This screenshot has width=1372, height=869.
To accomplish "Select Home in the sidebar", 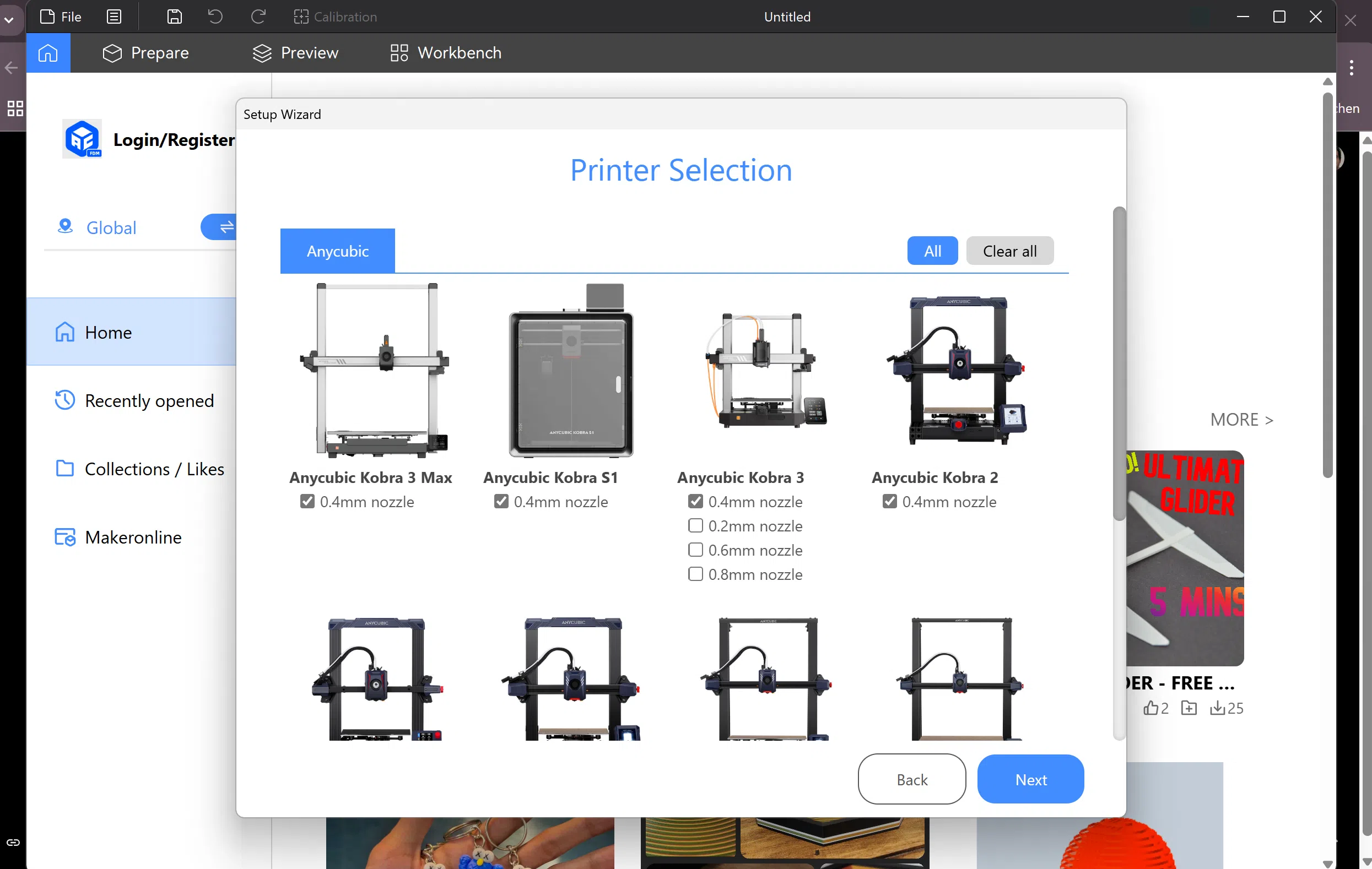I will (131, 332).
